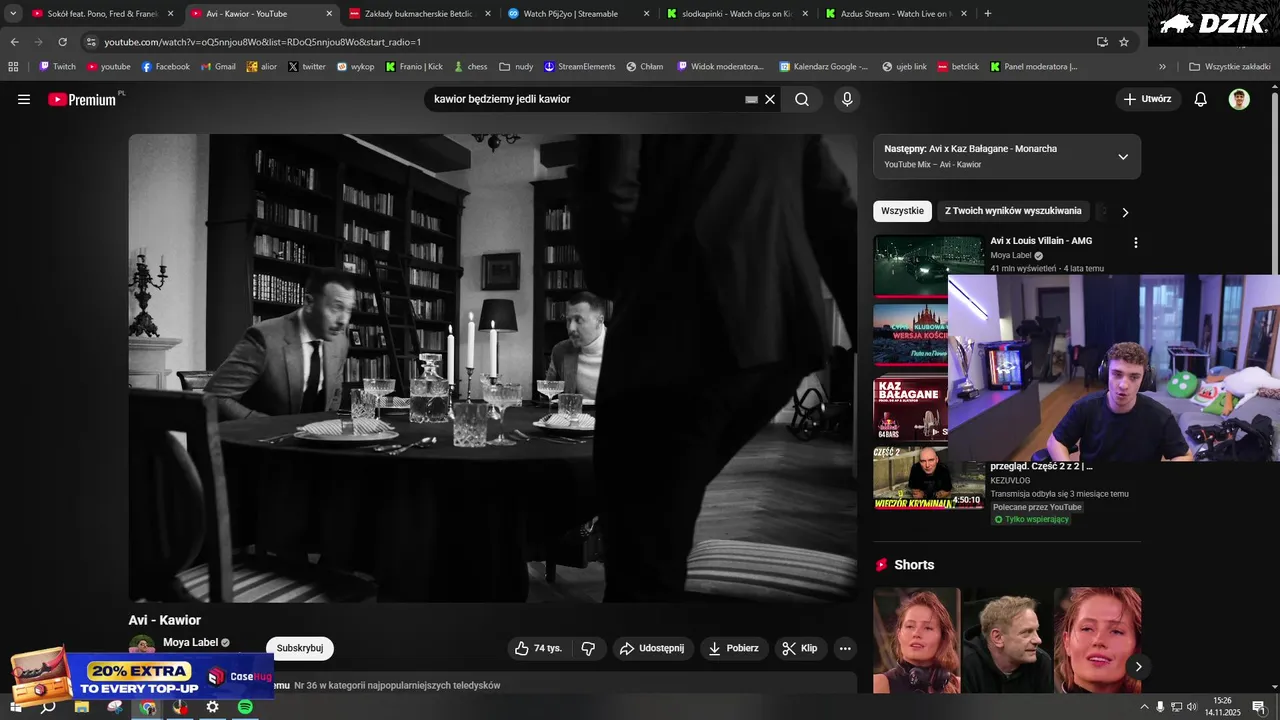
Task: Open account avatar menu
Action: point(1239,99)
